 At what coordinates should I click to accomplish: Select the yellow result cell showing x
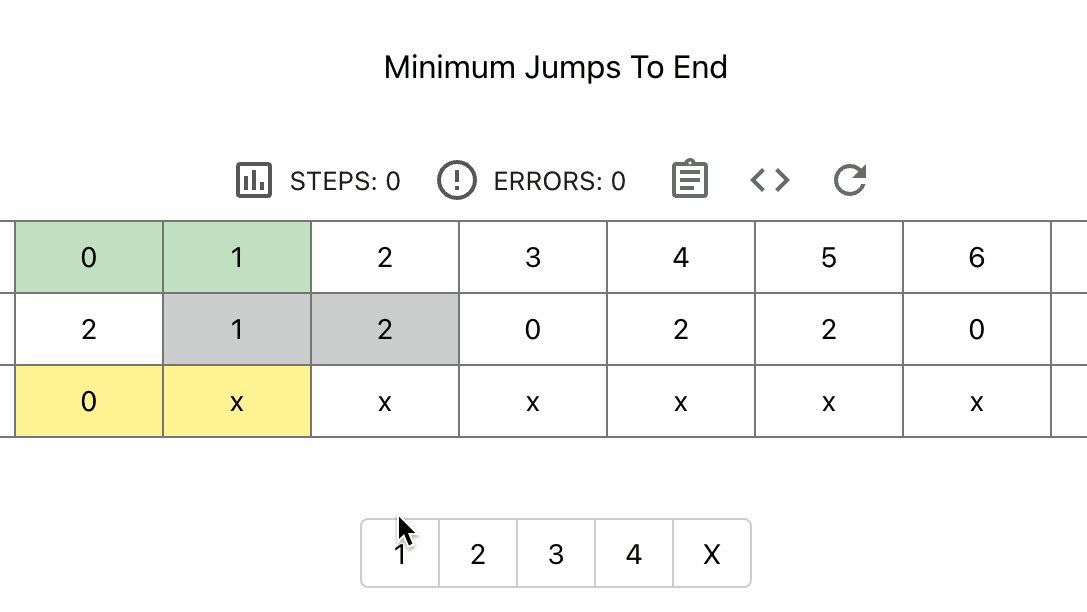pos(237,402)
